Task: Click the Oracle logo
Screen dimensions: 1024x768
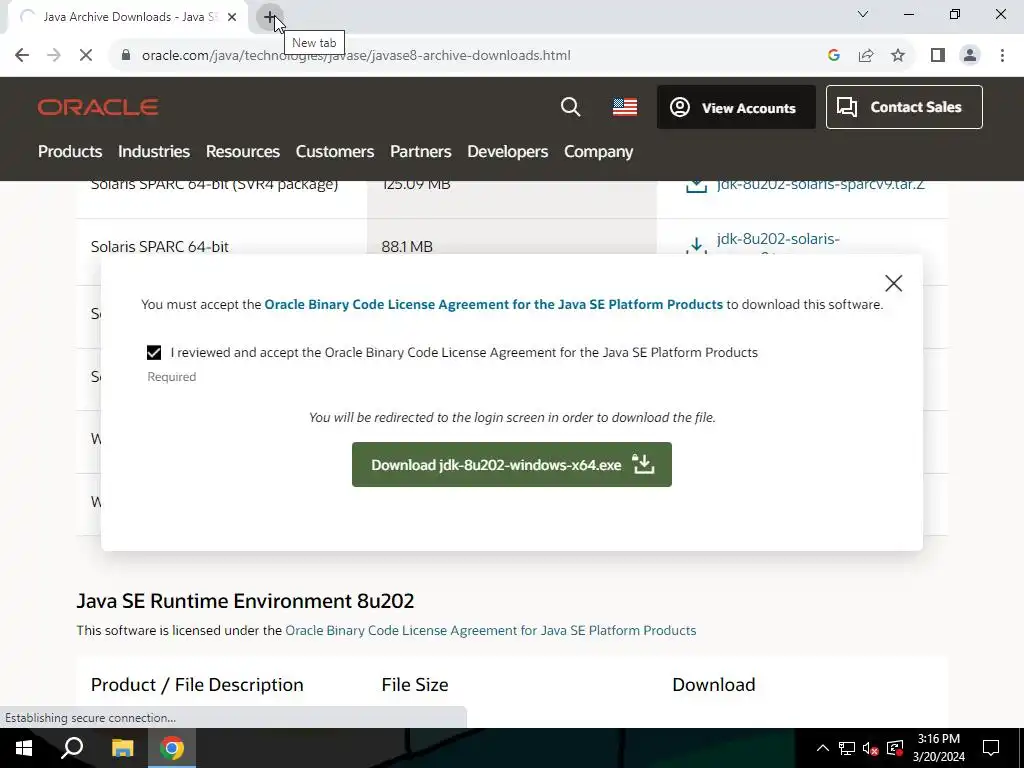Action: (98, 107)
